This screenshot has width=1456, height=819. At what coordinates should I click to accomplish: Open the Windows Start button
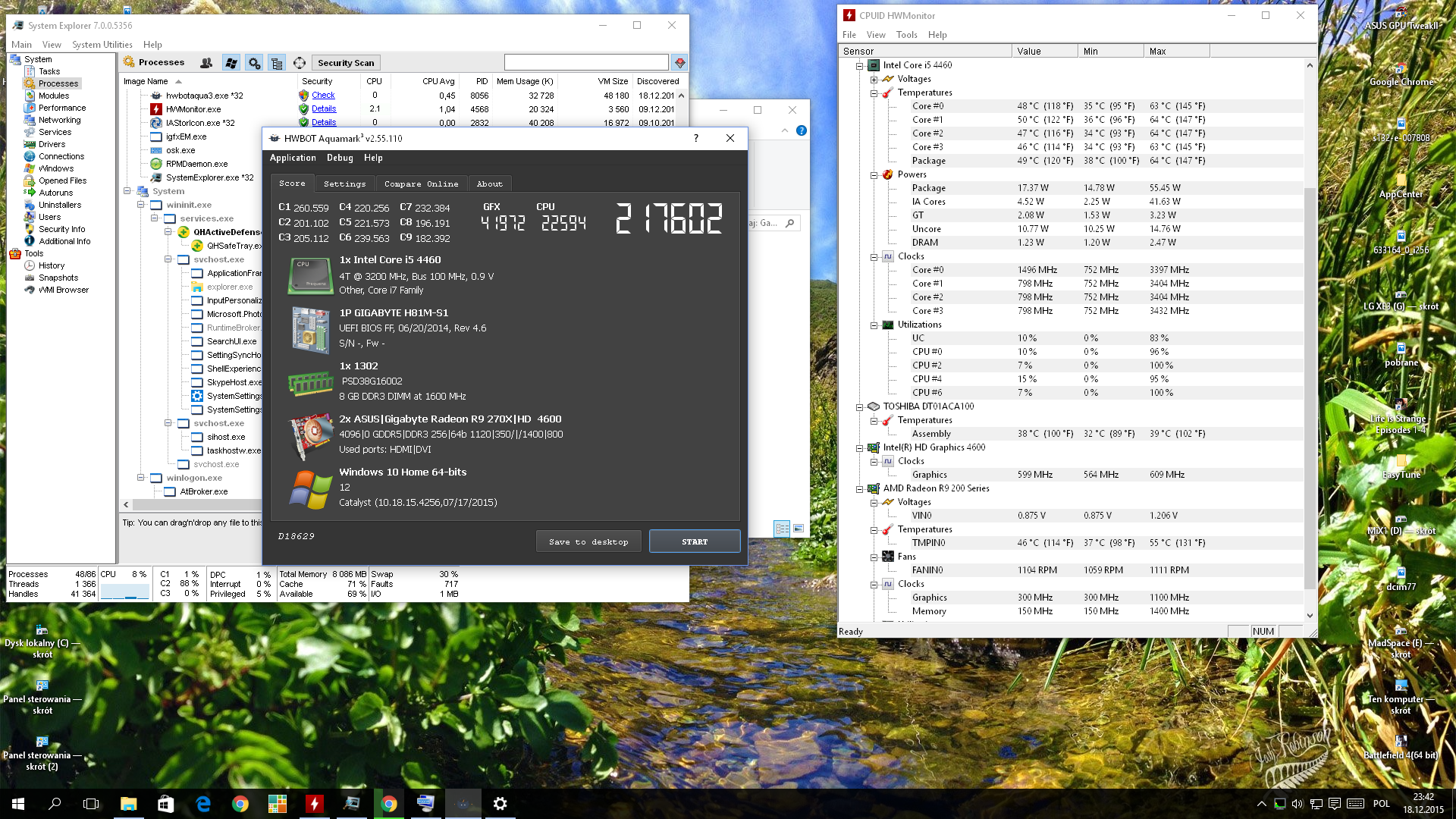[18, 803]
